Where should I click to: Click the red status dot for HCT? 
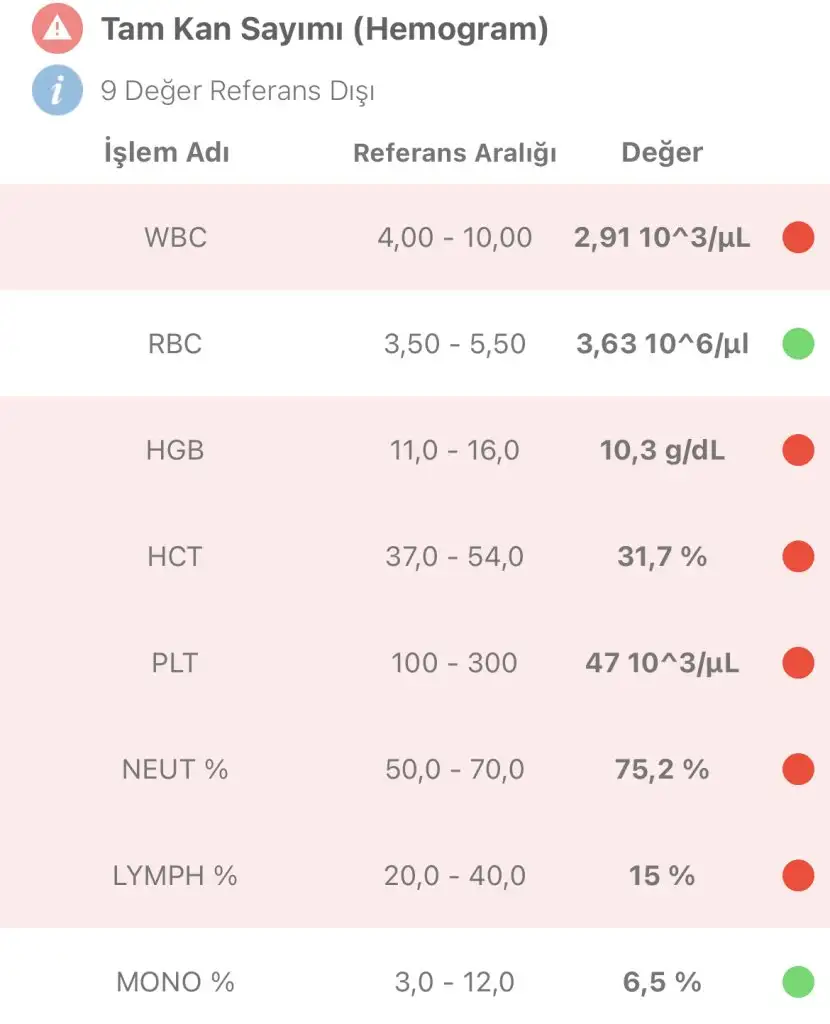pos(797,556)
